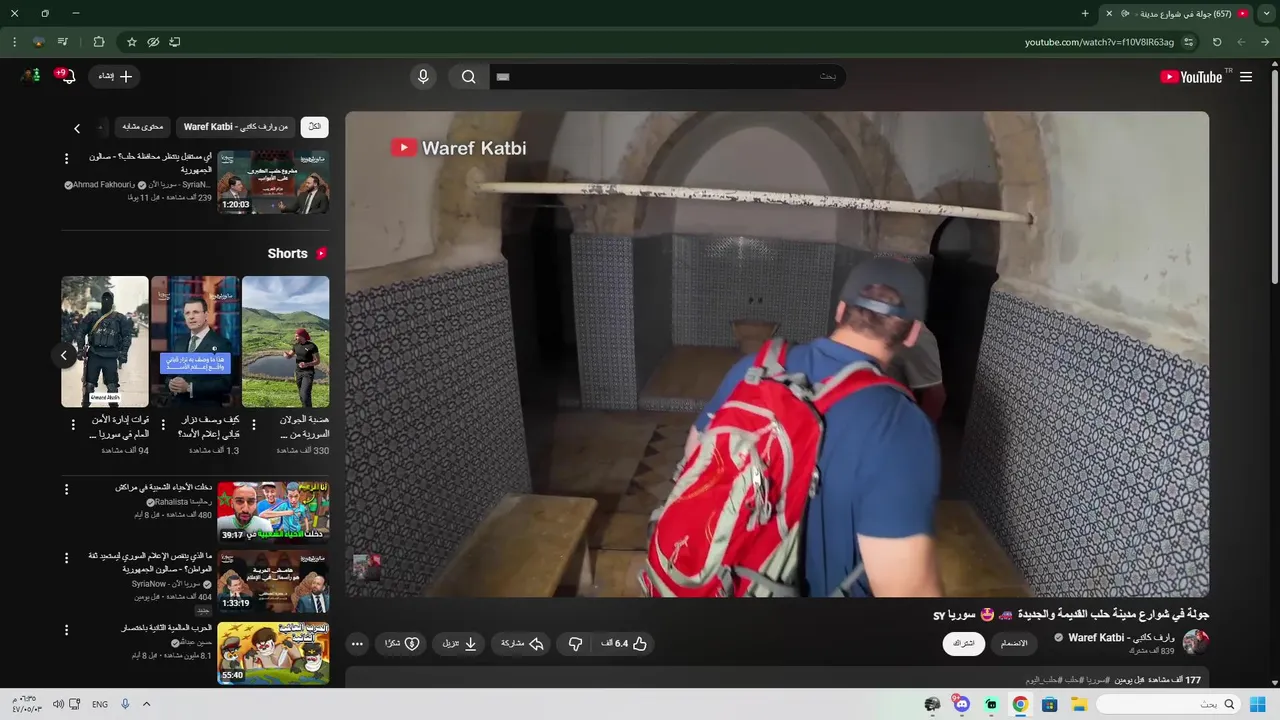This screenshot has height=720, width=1280.
Task: Open the Marrakech video title link
Action: [163, 487]
